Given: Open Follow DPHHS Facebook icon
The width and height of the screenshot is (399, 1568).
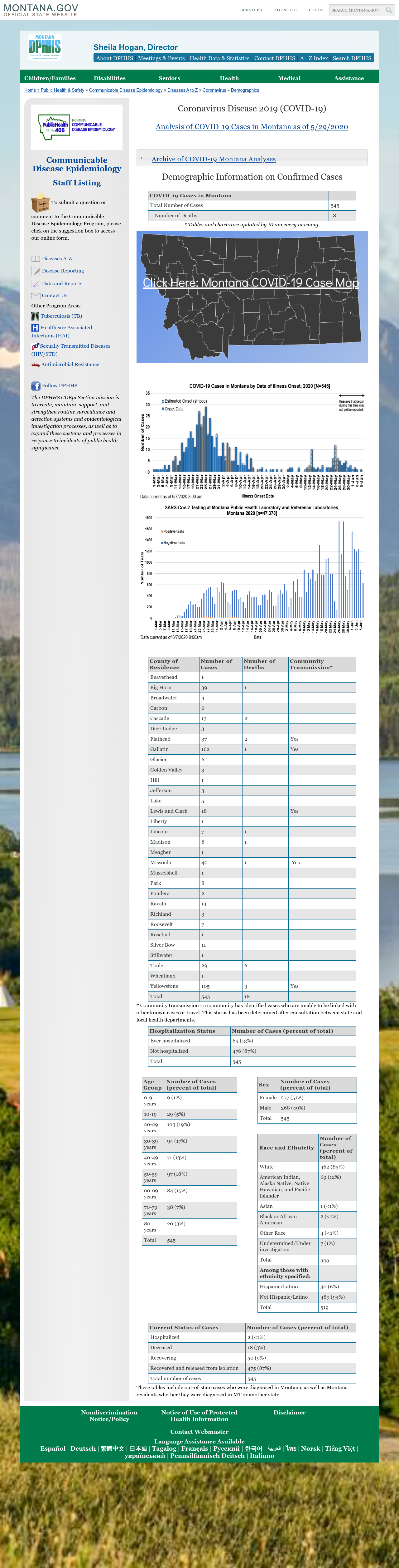Looking at the screenshot, I should tap(35, 386).
